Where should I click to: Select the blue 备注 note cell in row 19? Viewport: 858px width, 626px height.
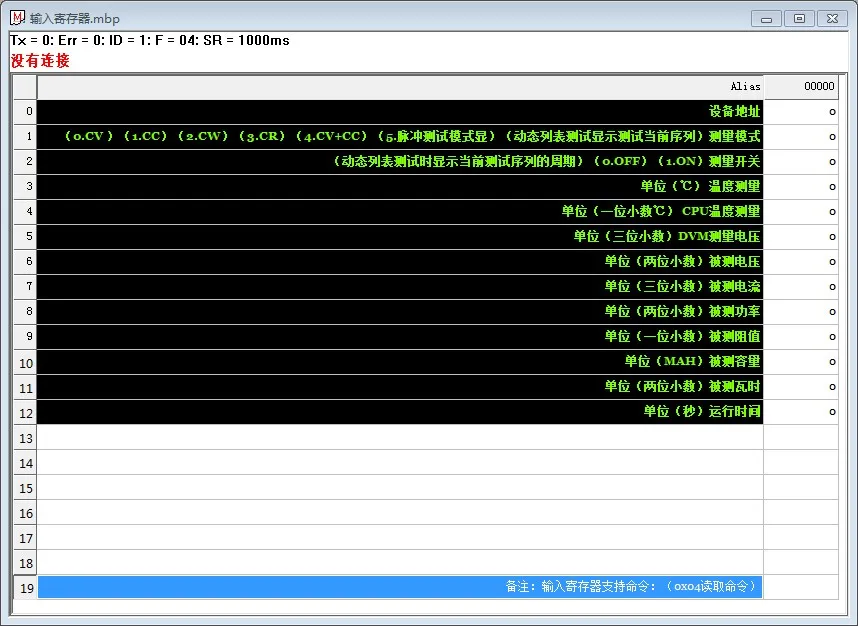point(400,587)
